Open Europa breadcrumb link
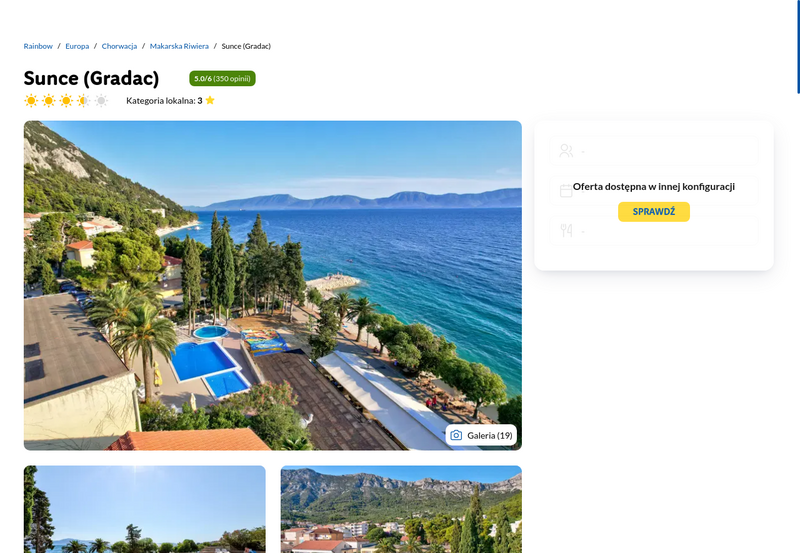 (77, 46)
